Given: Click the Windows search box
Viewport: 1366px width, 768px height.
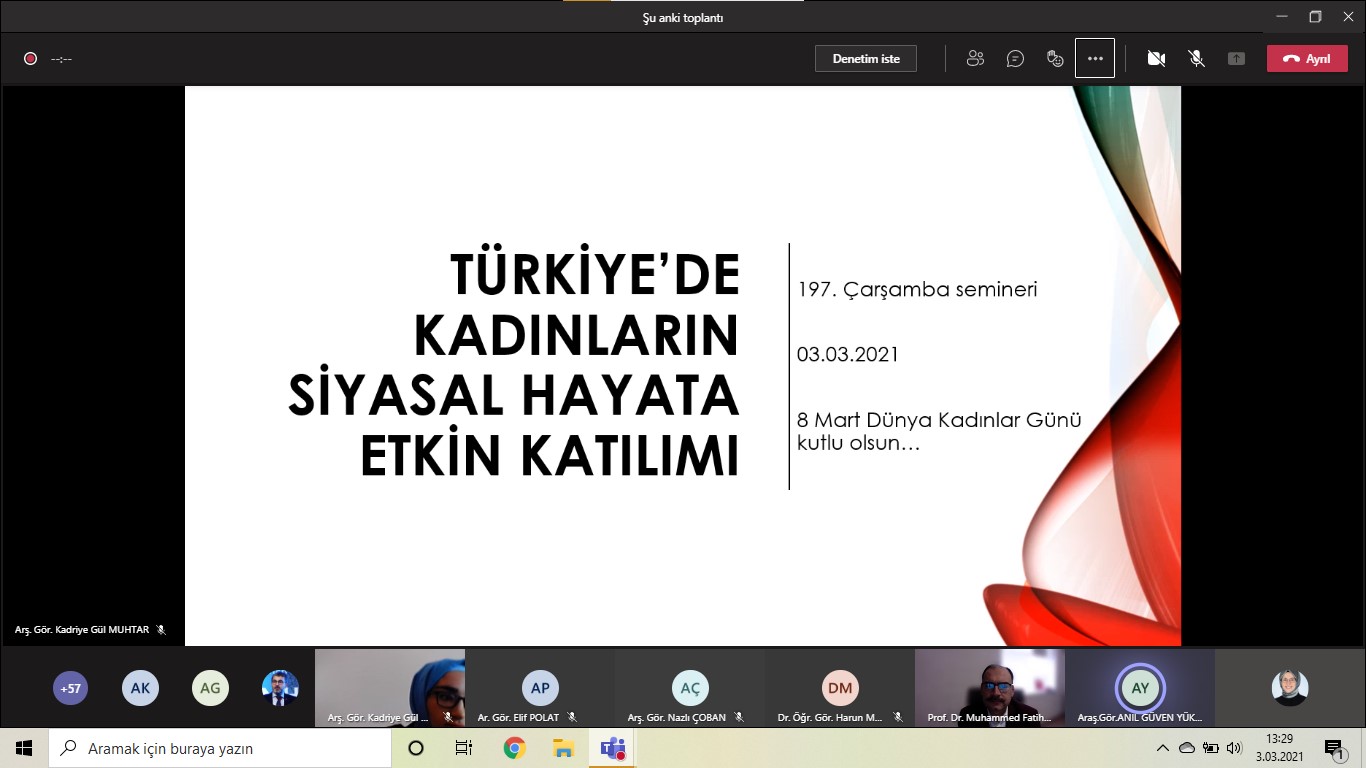Looking at the screenshot, I should point(220,748).
